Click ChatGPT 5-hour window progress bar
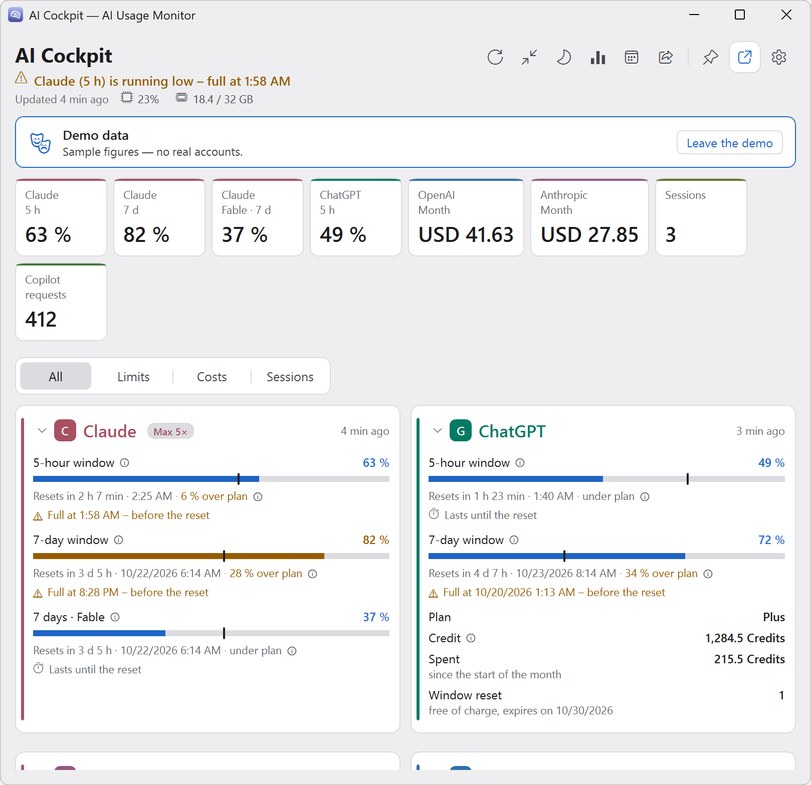This screenshot has height=785, width=811. point(607,479)
